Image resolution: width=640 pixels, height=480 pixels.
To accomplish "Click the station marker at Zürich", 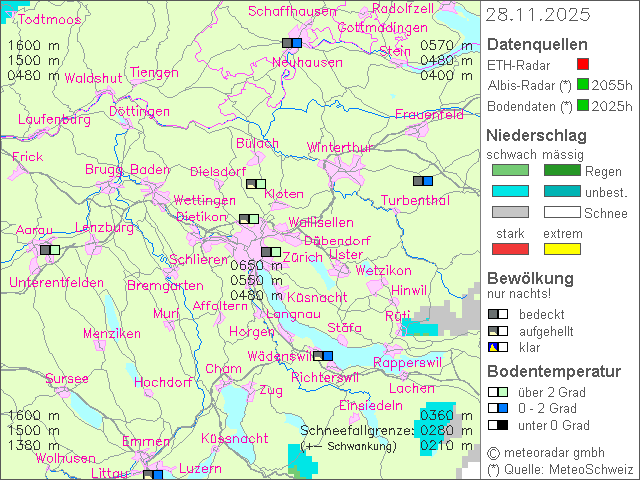I will (x=270, y=252).
